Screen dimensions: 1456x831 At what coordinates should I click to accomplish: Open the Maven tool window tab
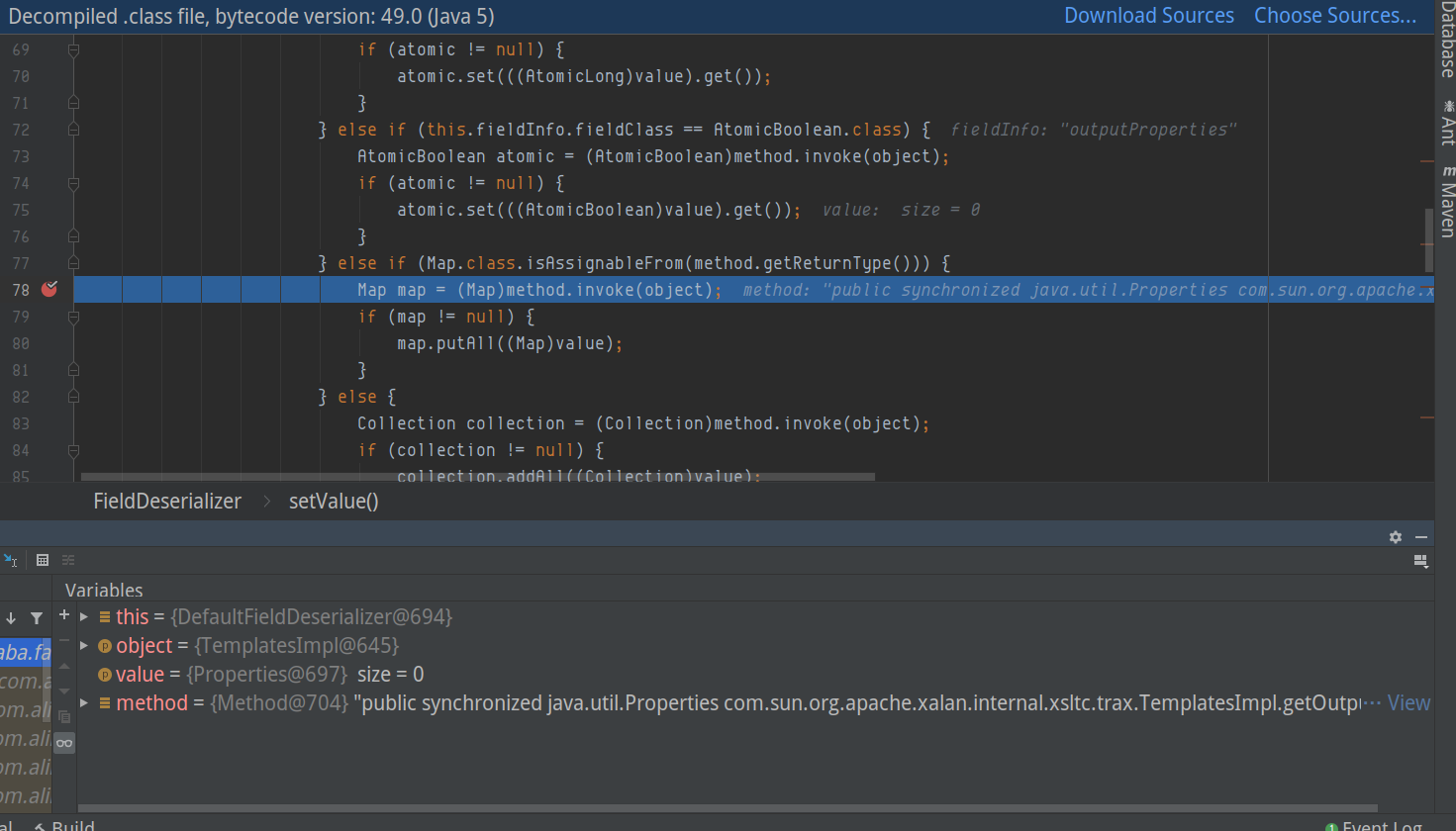[1447, 201]
